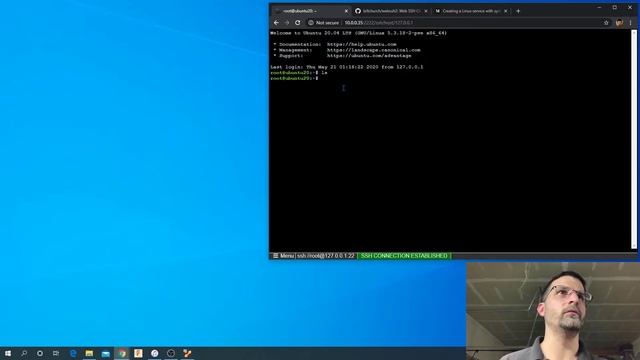Bookmark this page with the star
640x360 pixels.
[x=606, y=23]
